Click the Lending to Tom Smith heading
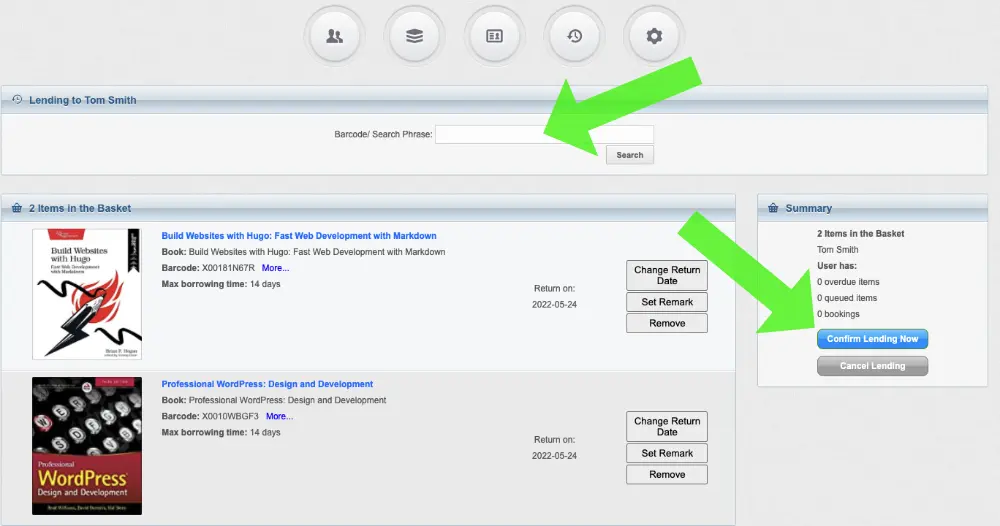 tap(83, 100)
